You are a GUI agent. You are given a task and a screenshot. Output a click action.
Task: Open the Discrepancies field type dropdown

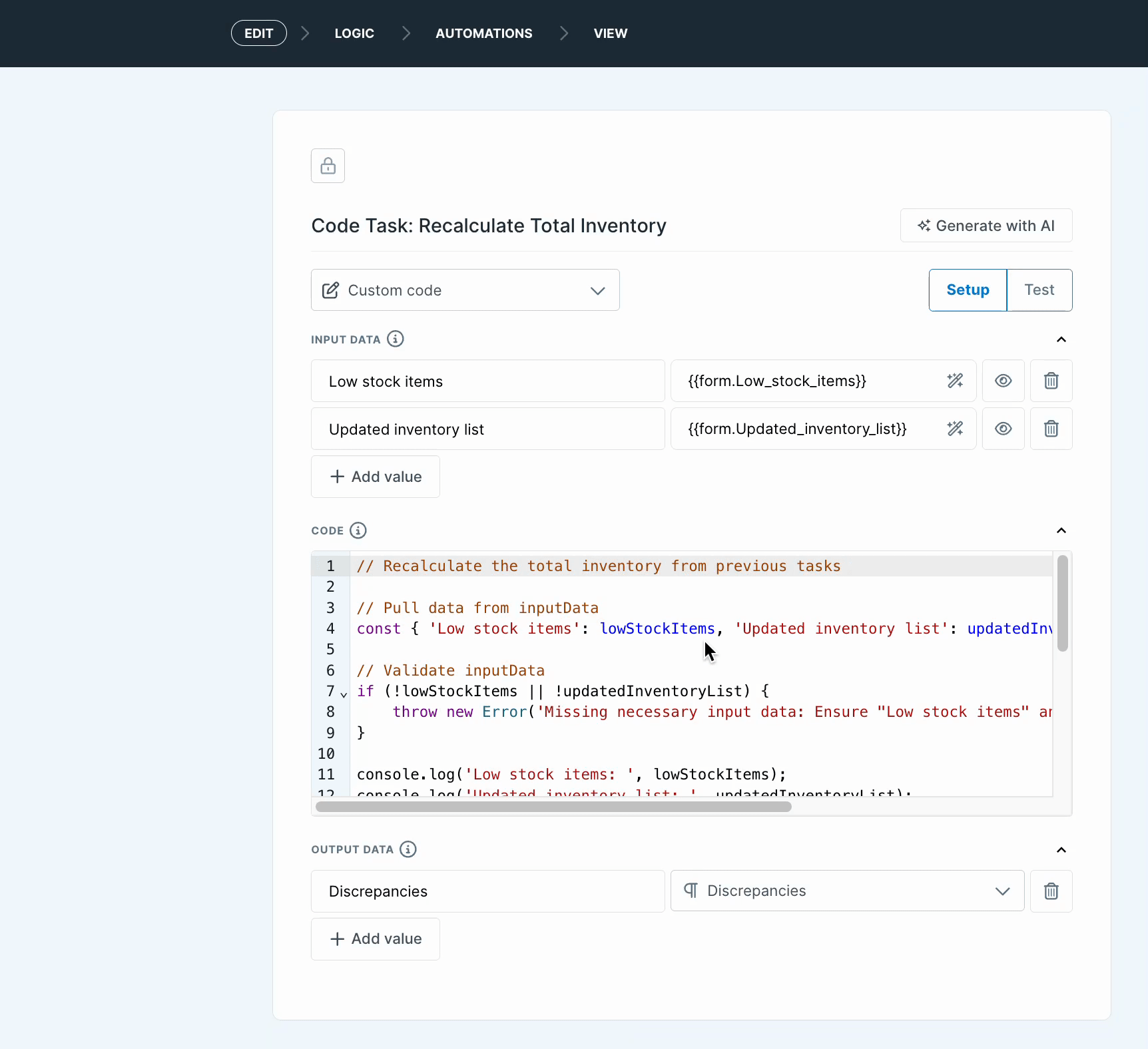pos(846,891)
